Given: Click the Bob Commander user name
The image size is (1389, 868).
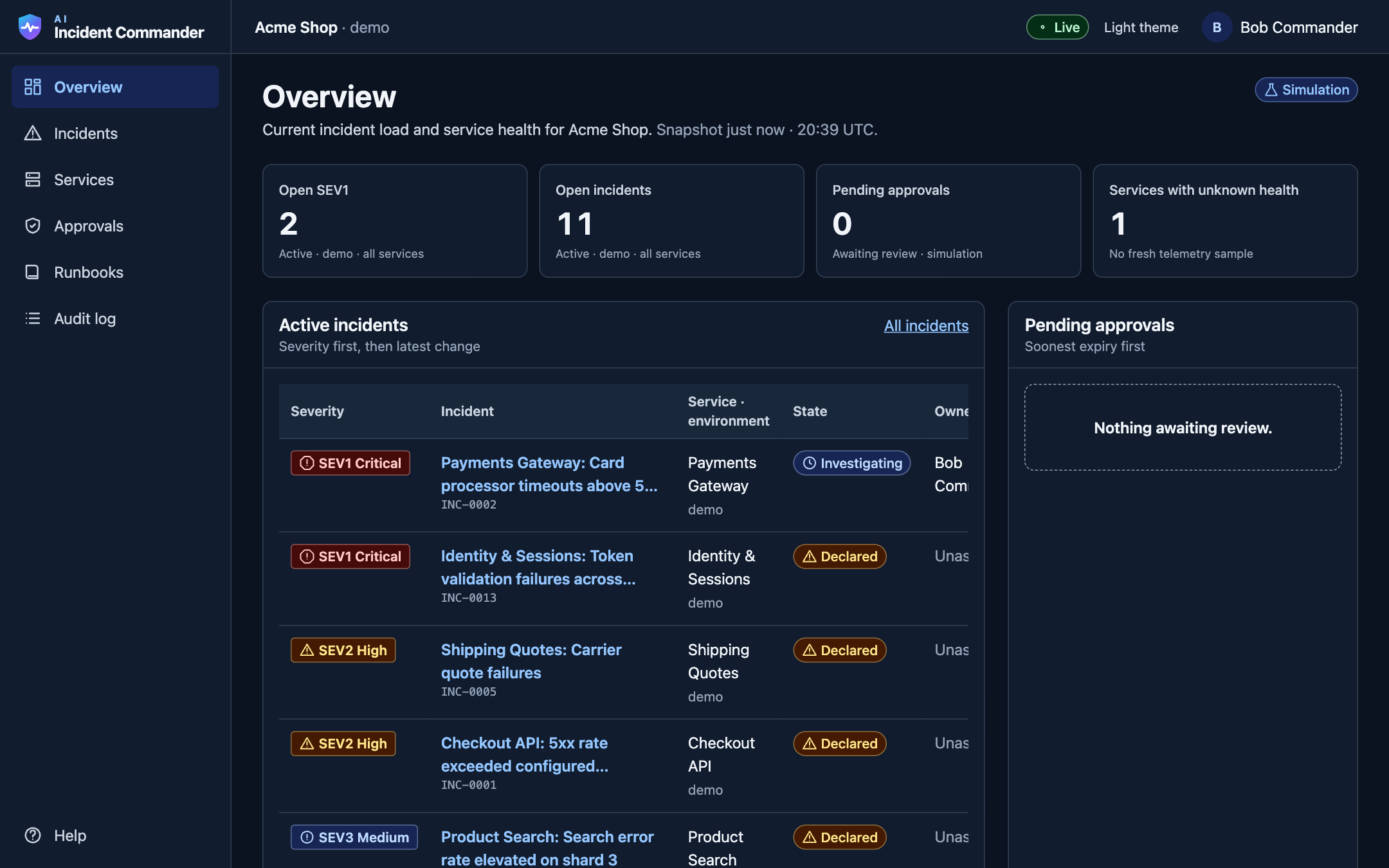Looking at the screenshot, I should 1299,27.
